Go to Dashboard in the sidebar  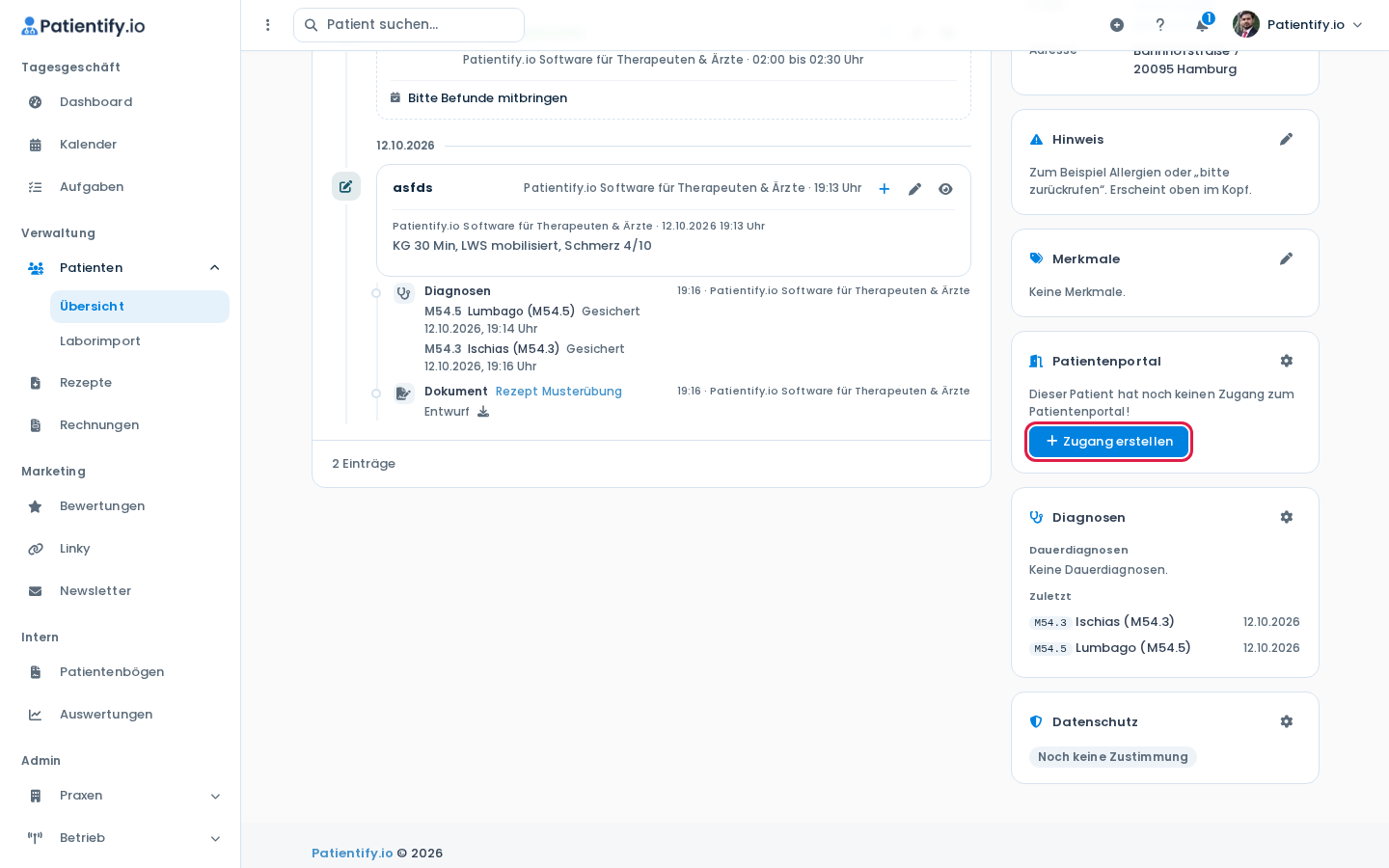coord(121,102)
